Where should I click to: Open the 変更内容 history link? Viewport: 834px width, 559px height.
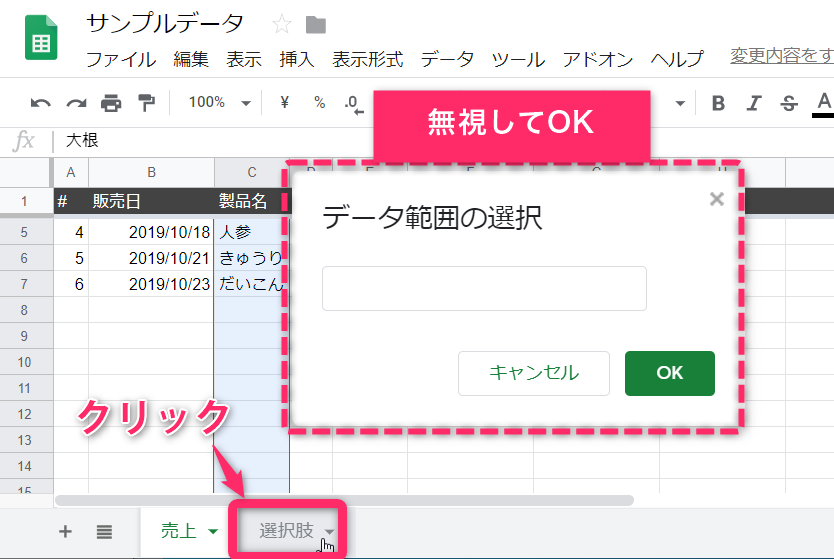tap(781, 55)
